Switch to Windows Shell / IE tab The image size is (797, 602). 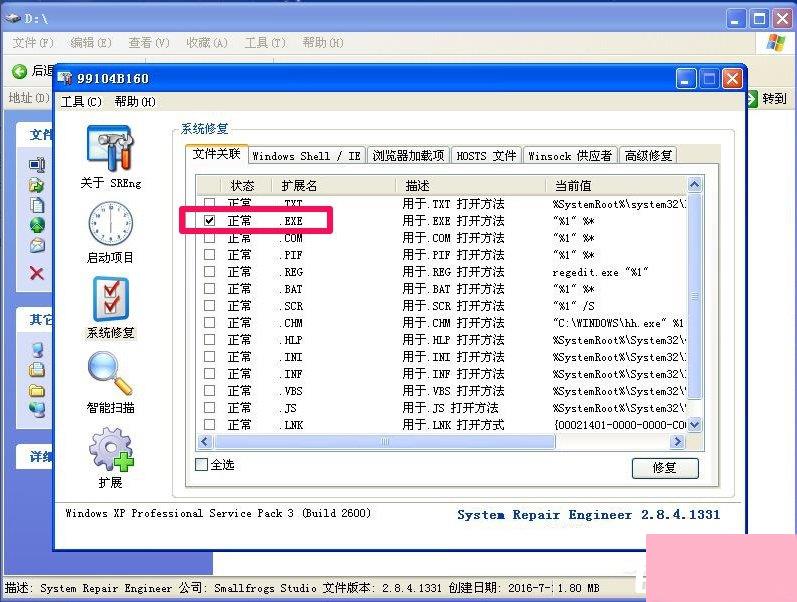(306, 156)
